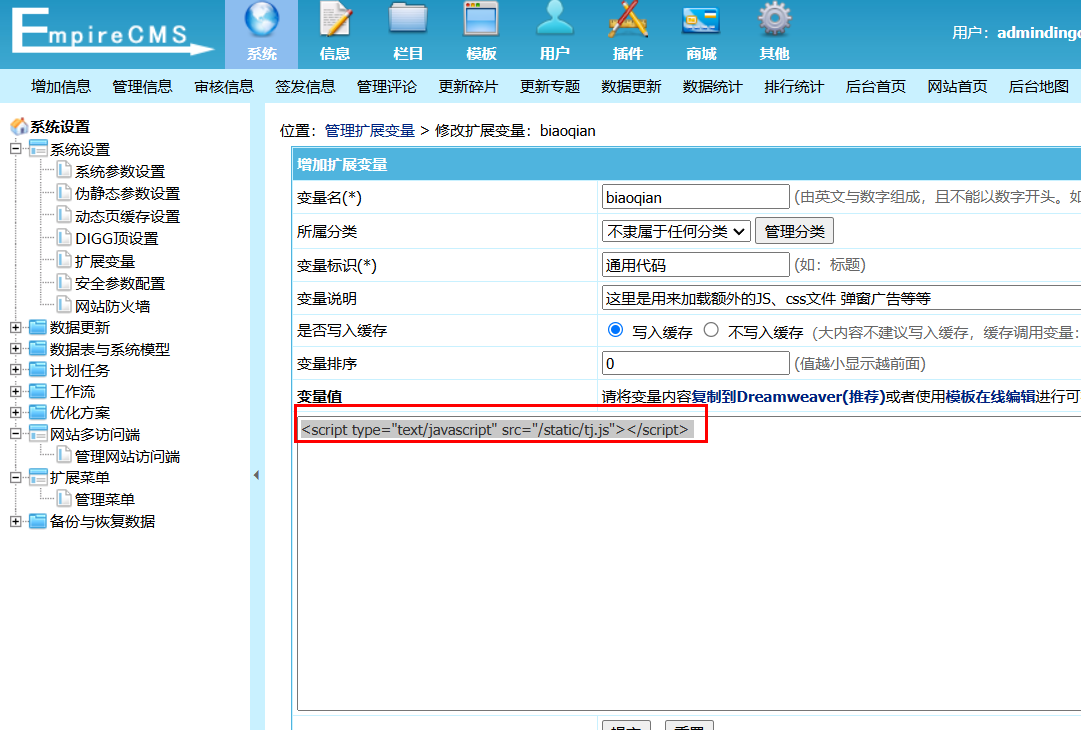Select the 其他 gear icon

[x=774, y=22]
